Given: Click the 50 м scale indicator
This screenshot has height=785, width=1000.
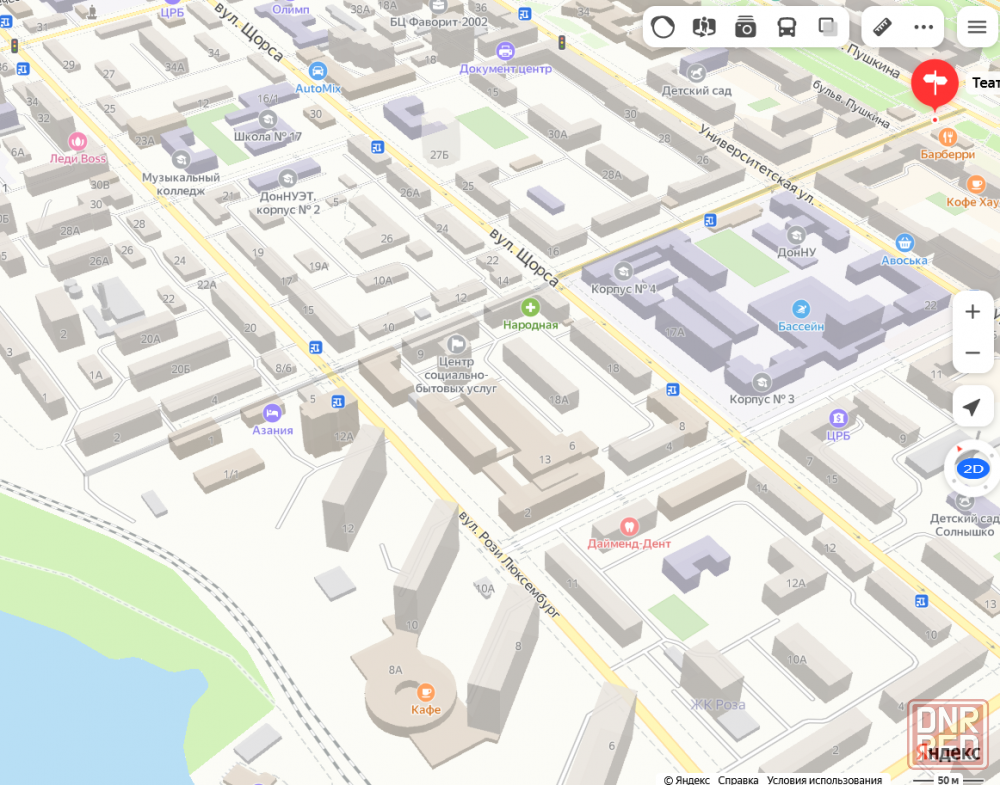Looking at the screenshot, I should pos(948,780).
